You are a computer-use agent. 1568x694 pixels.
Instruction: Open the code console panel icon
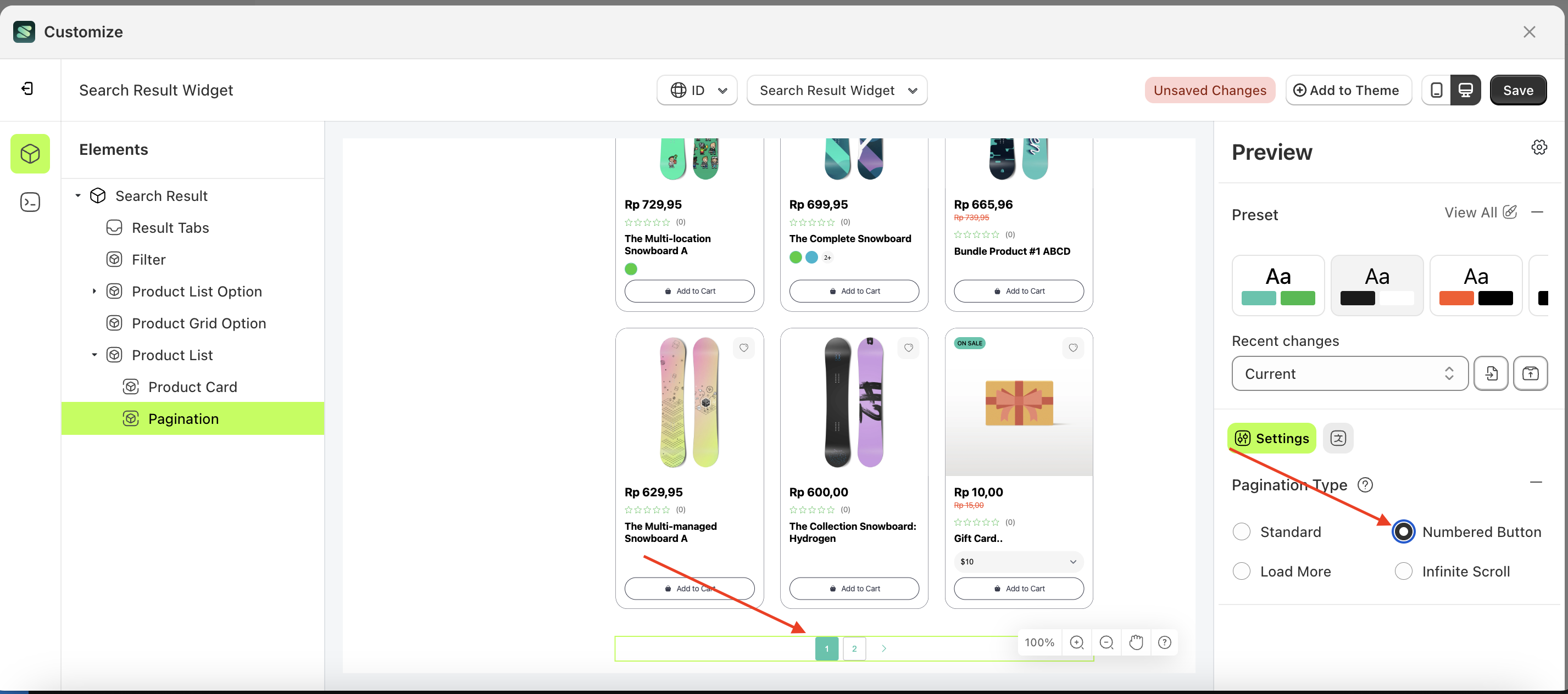(30, 202)
